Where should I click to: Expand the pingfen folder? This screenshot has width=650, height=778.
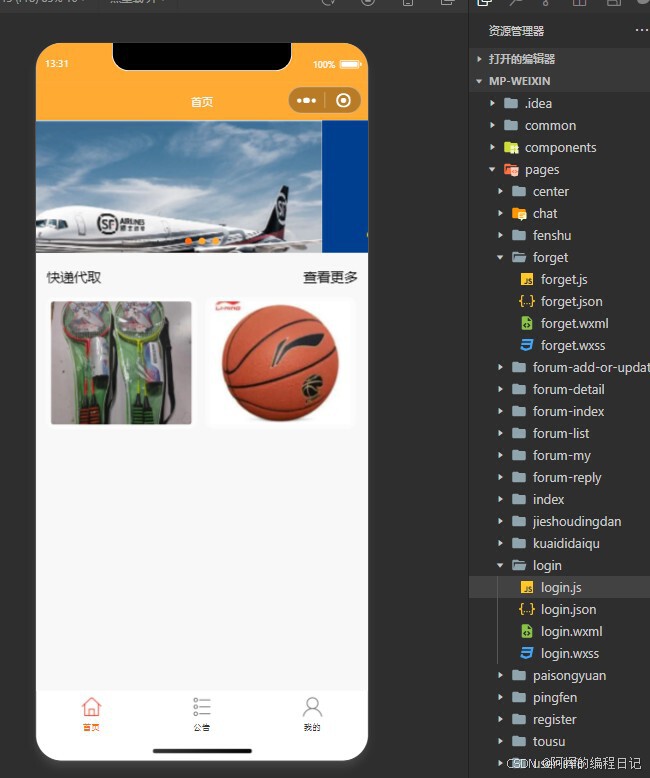coord(559,697)
